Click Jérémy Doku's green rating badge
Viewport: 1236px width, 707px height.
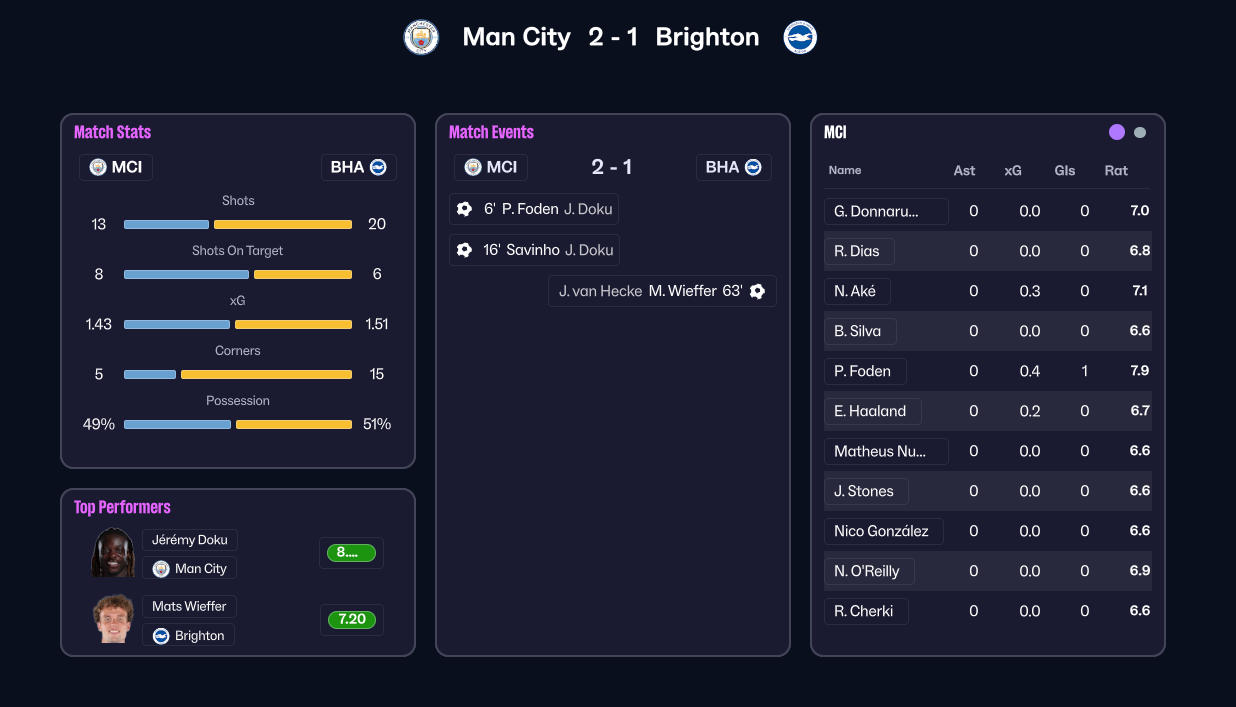pos(350,553)
